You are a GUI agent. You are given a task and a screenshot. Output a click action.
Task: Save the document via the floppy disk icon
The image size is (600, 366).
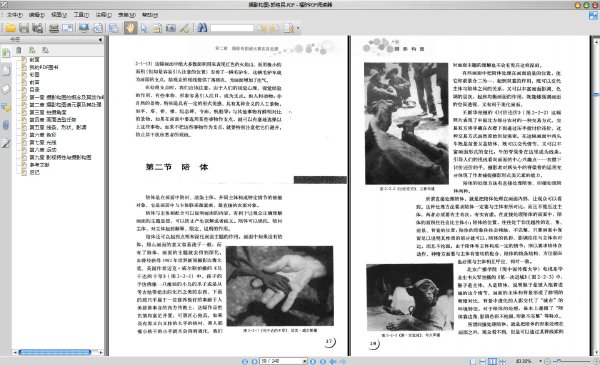pyautogui.click(x=24, y=28)
